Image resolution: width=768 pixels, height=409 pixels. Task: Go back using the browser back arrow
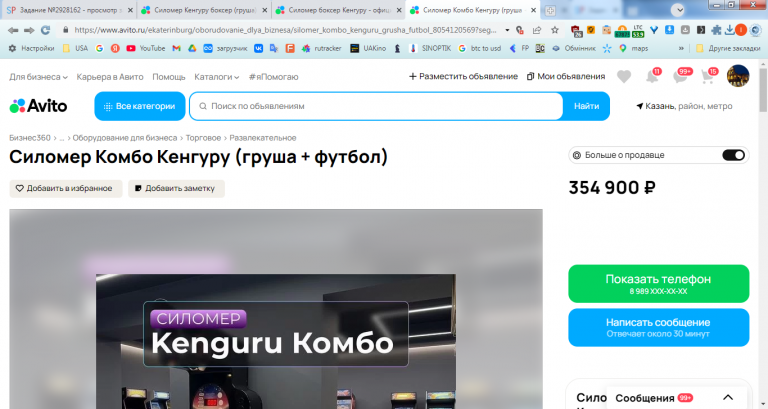(x=13, y=30)
